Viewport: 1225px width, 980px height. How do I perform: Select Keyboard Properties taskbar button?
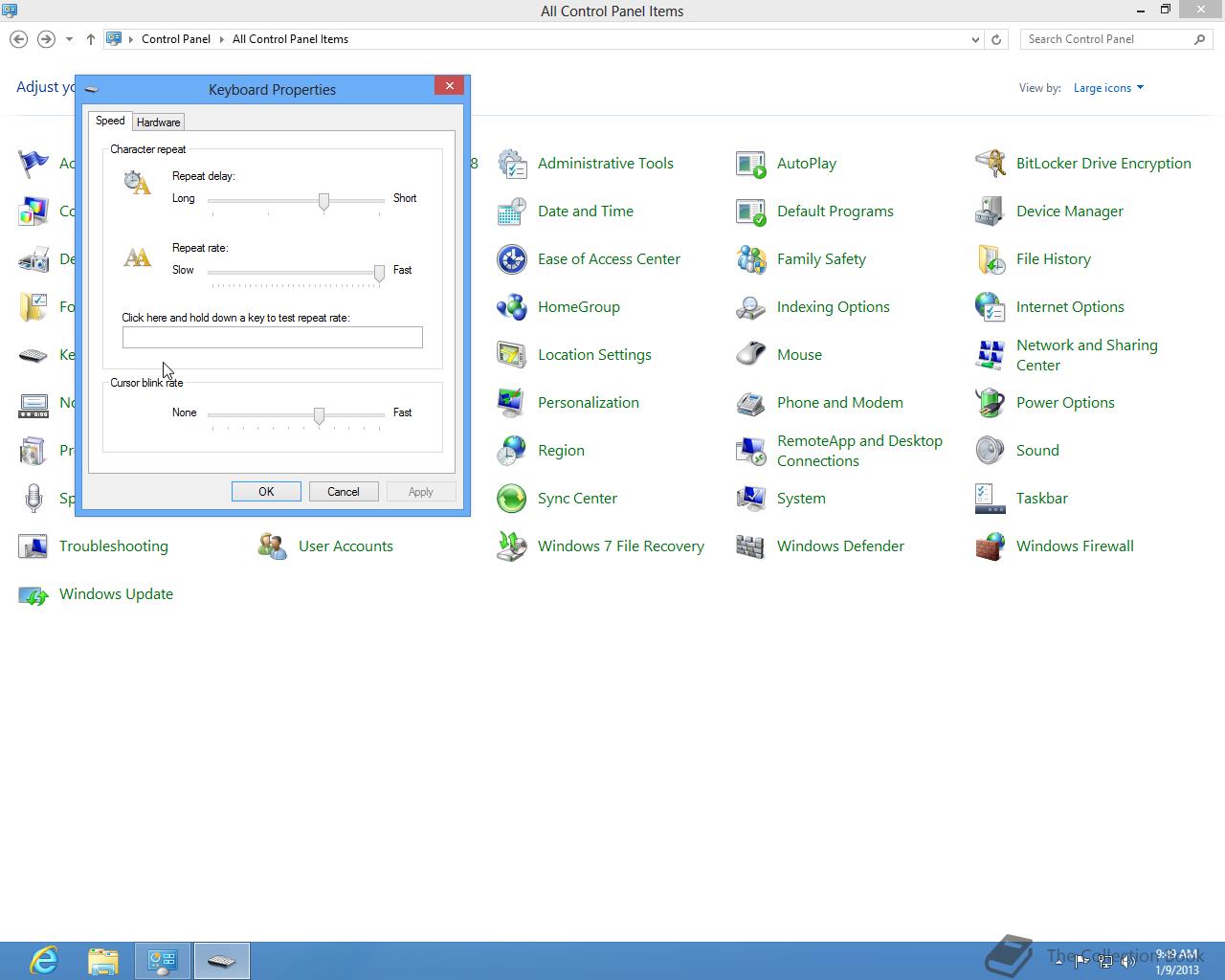tap(222, 961)
